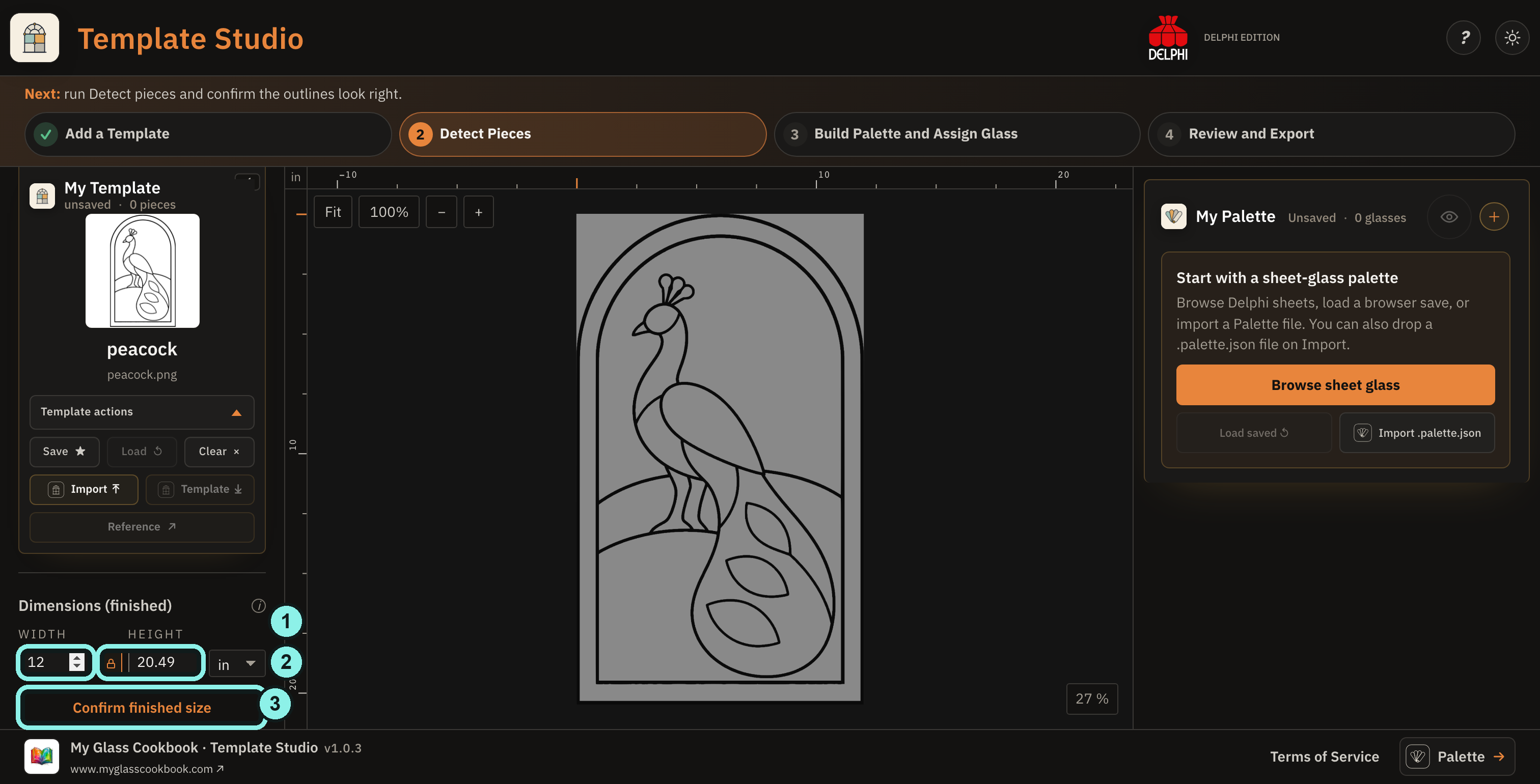Click the Import template button
Viewport: 1540px width, 784px height.
click(84, 489)
